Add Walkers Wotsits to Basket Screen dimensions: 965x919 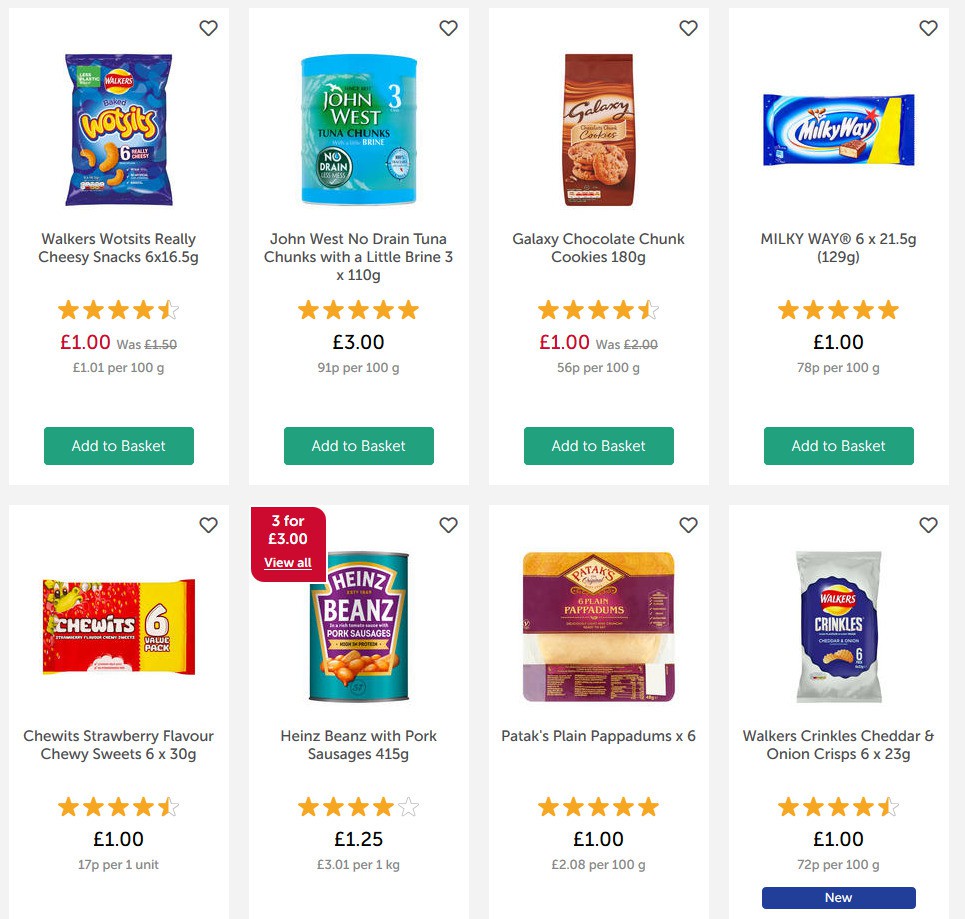[118, 446]
